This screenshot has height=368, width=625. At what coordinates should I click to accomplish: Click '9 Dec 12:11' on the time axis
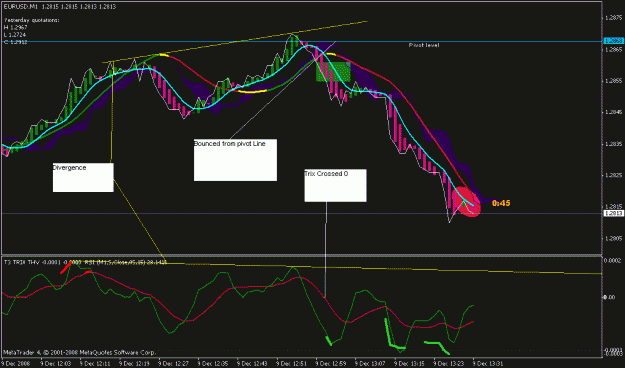pyautogui.click(x=95, y=363)
